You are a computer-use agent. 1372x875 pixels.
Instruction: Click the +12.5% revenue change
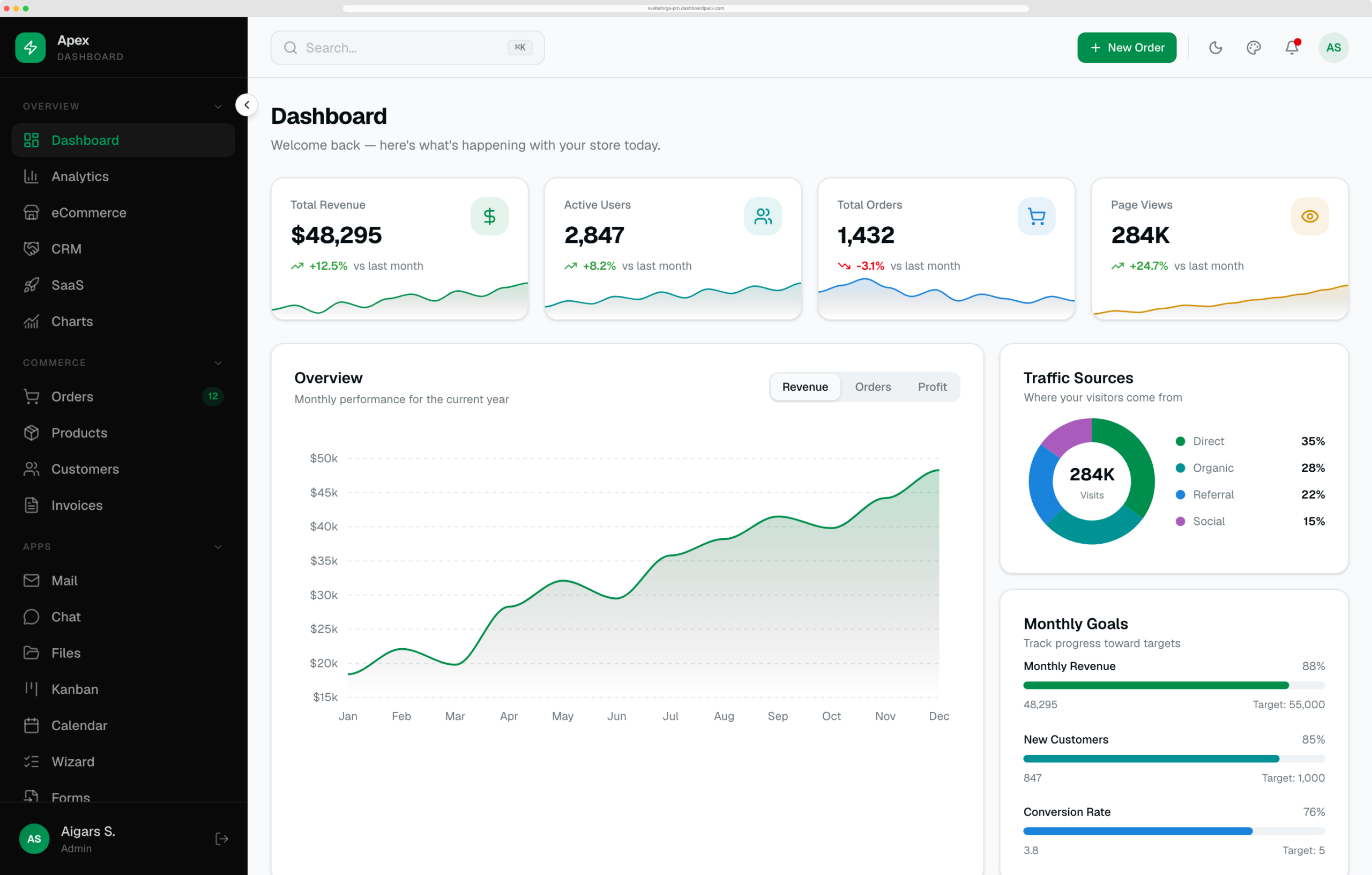coord(328,266)
